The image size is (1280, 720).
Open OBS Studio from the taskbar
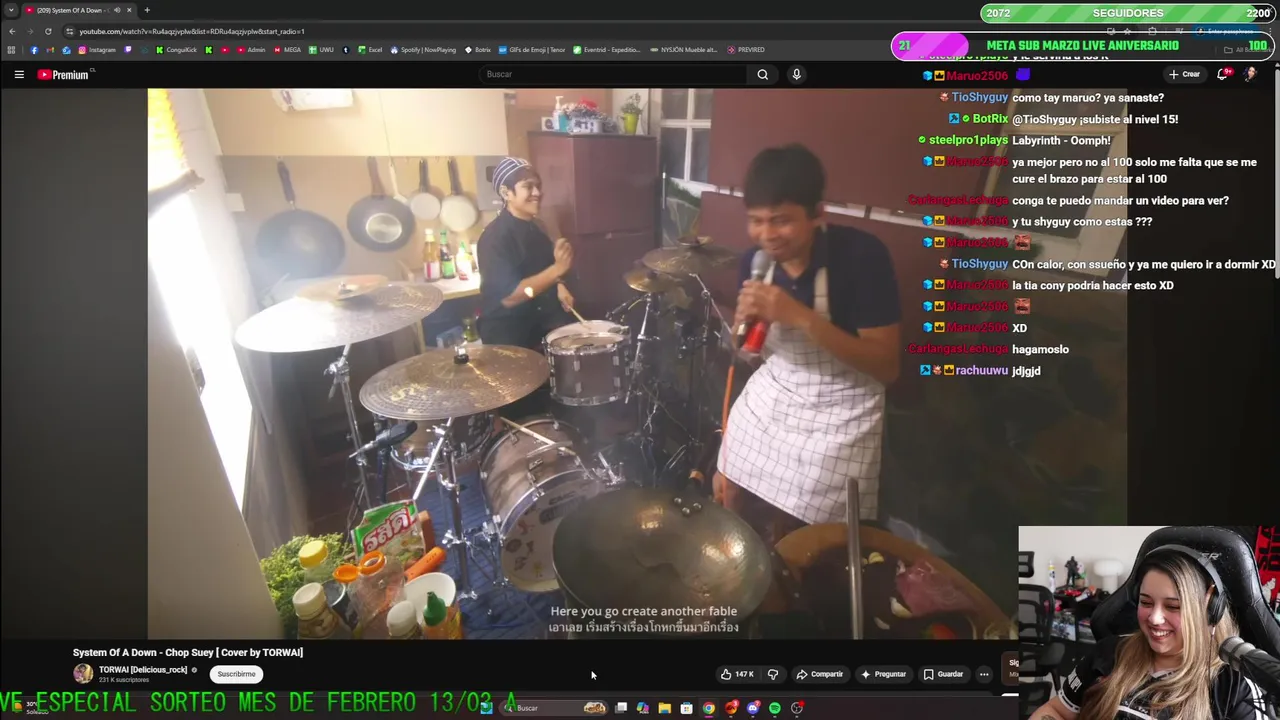(x=797, y=708)
